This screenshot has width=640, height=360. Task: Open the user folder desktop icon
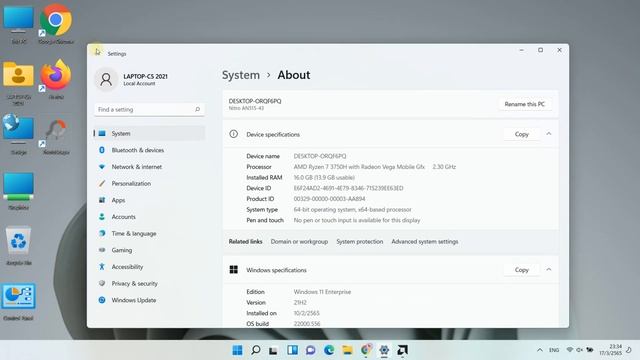click(18, 75)
